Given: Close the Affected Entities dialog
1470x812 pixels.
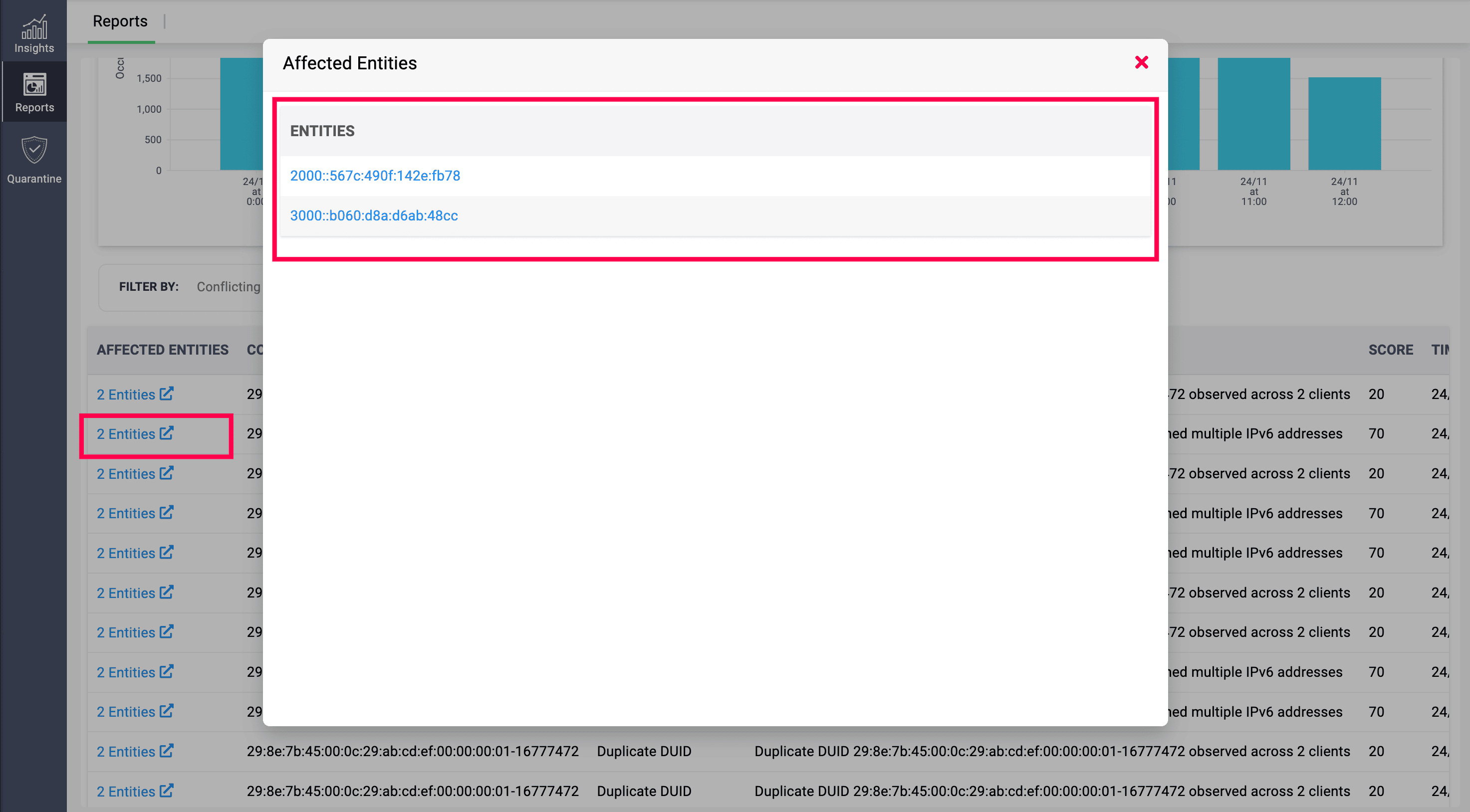Looking at the screenshot, I should [1141, 62].
